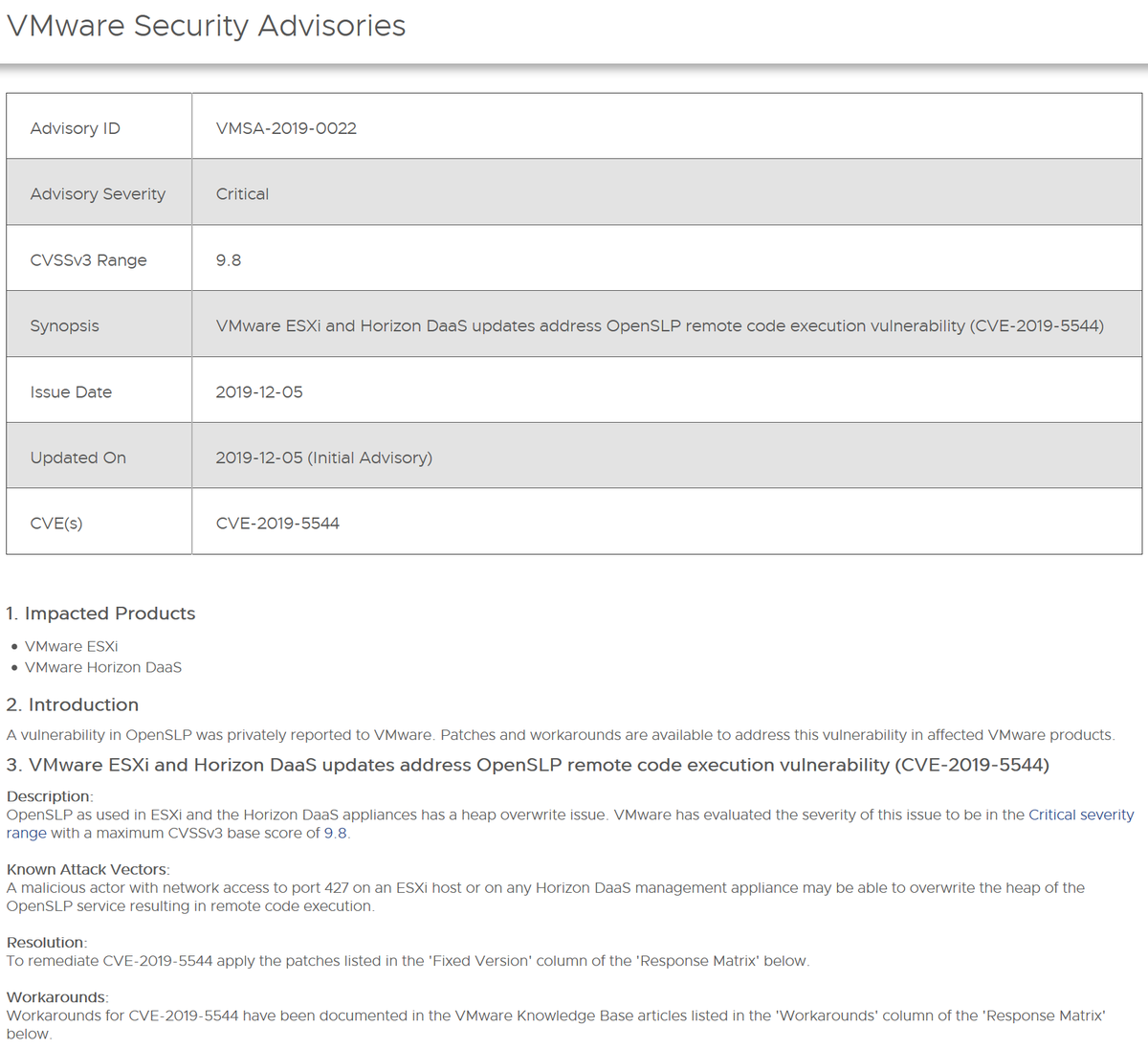Click the workarounds Knowledge Base paragraph
This screenshot has width=1148, height=1049.
tap(556, 1024)
